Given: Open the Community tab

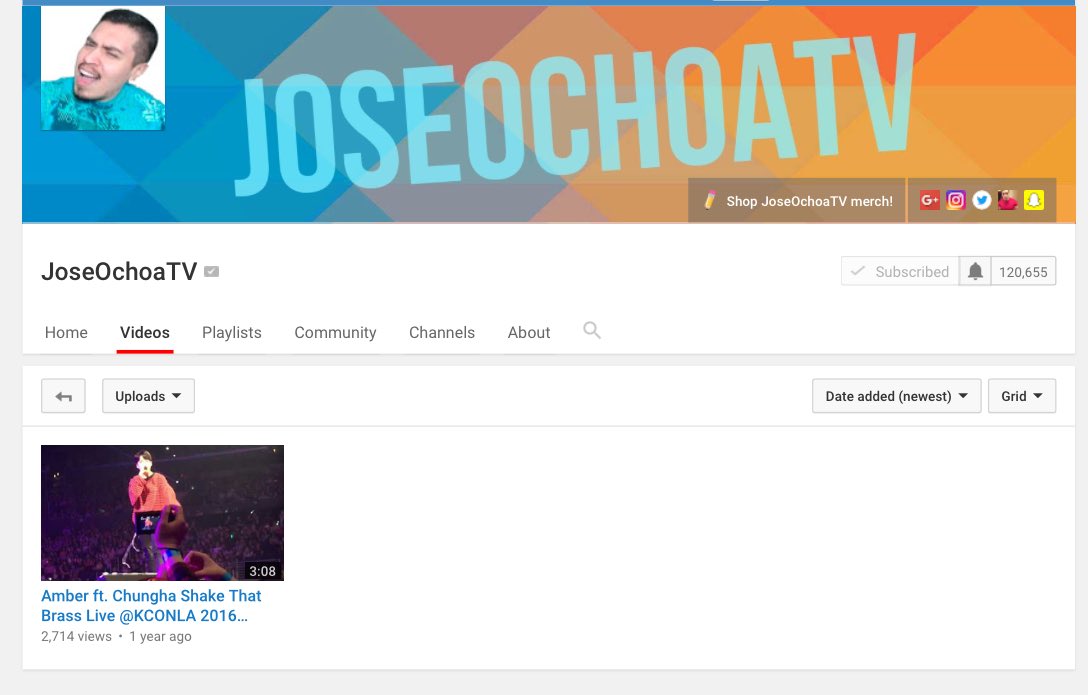Looking at the screenshot, I should [335, 332].
